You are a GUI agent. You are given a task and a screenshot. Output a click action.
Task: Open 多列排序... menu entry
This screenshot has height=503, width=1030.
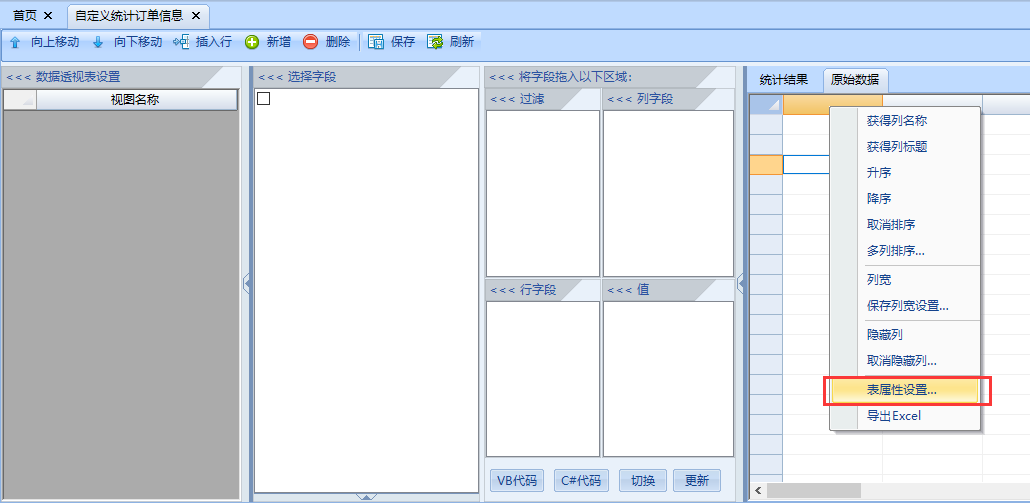click(x=907, y=251)
